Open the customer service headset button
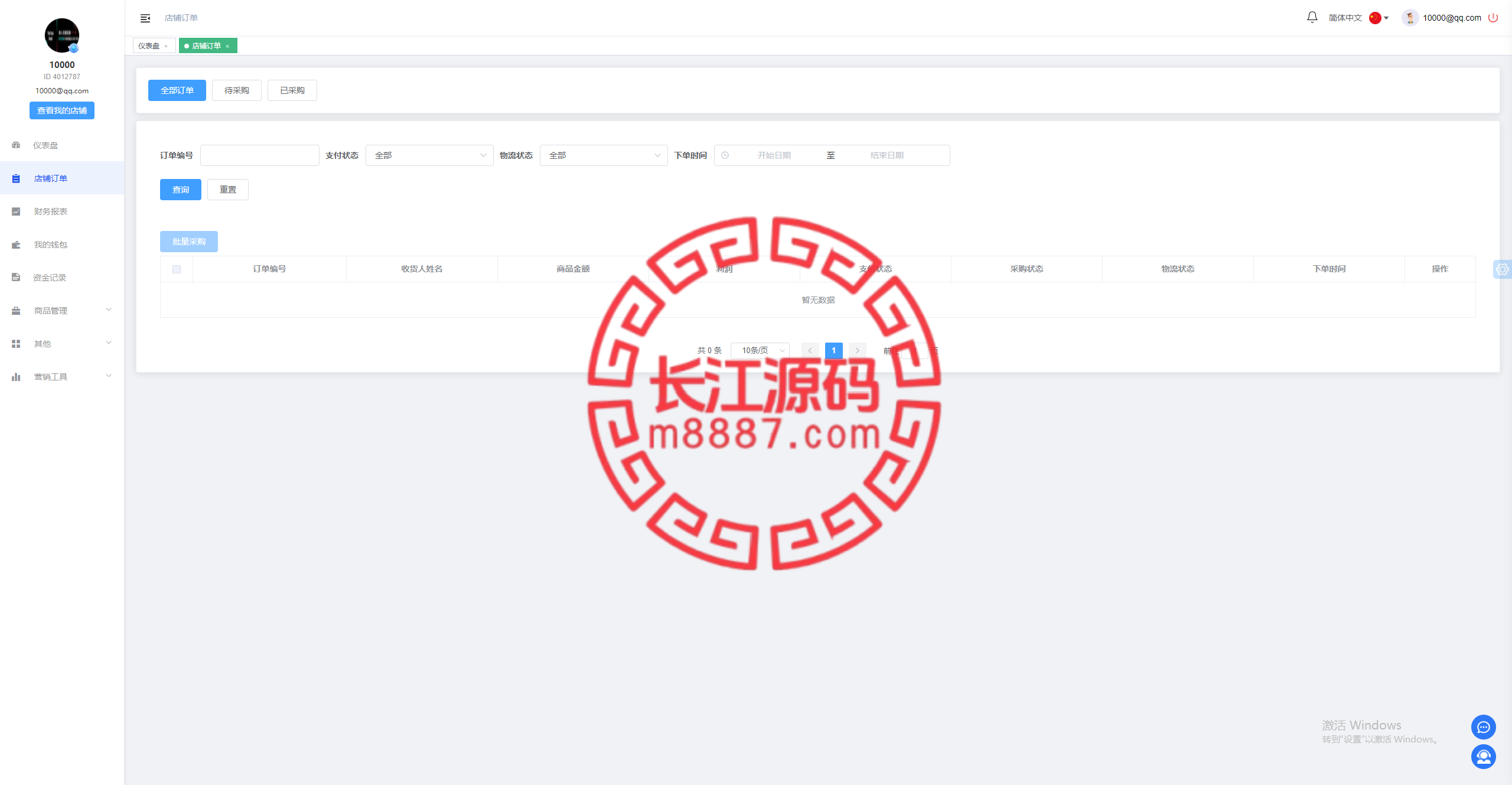The width and height of the screenshot is (1512, 785). click(1483, 757)
